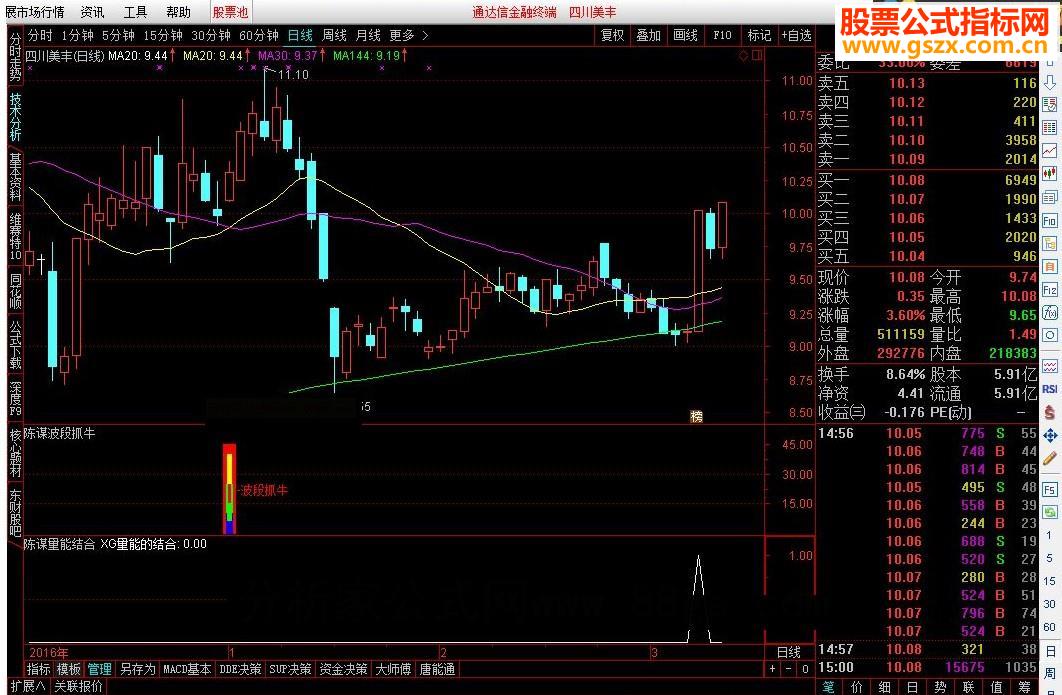1062x695 pixels.
Task: Select the 管理 bottom tab
Action: (99, 669)
